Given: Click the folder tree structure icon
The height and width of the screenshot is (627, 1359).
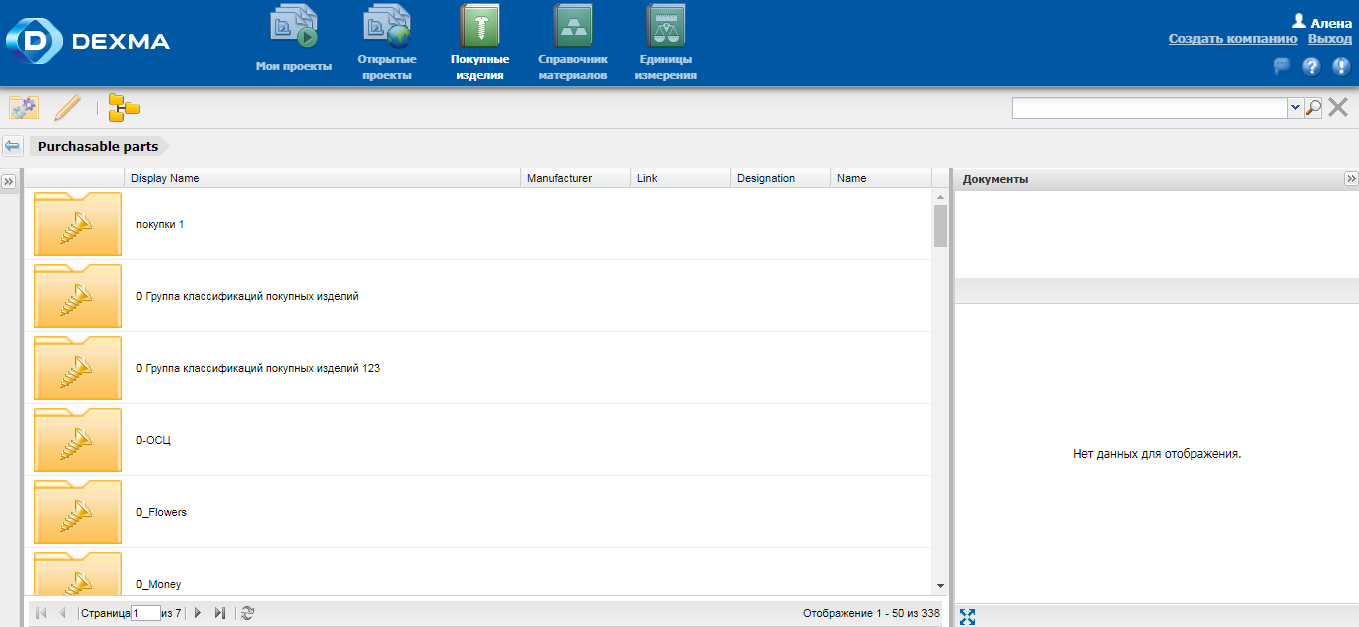Looking at the screenshot, I should [124, 107].
